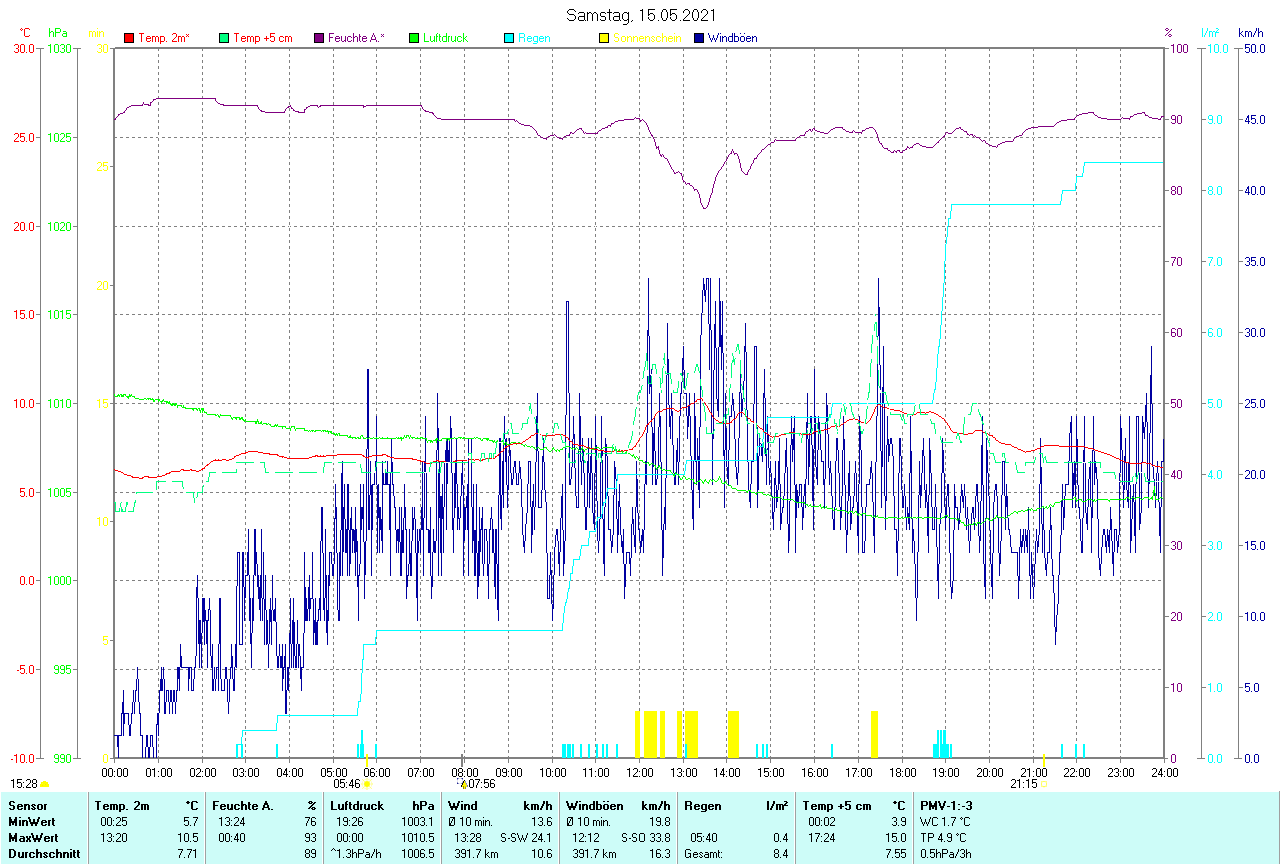Click the moonset time 07:56
The image size is (1280, 864).
482,784
